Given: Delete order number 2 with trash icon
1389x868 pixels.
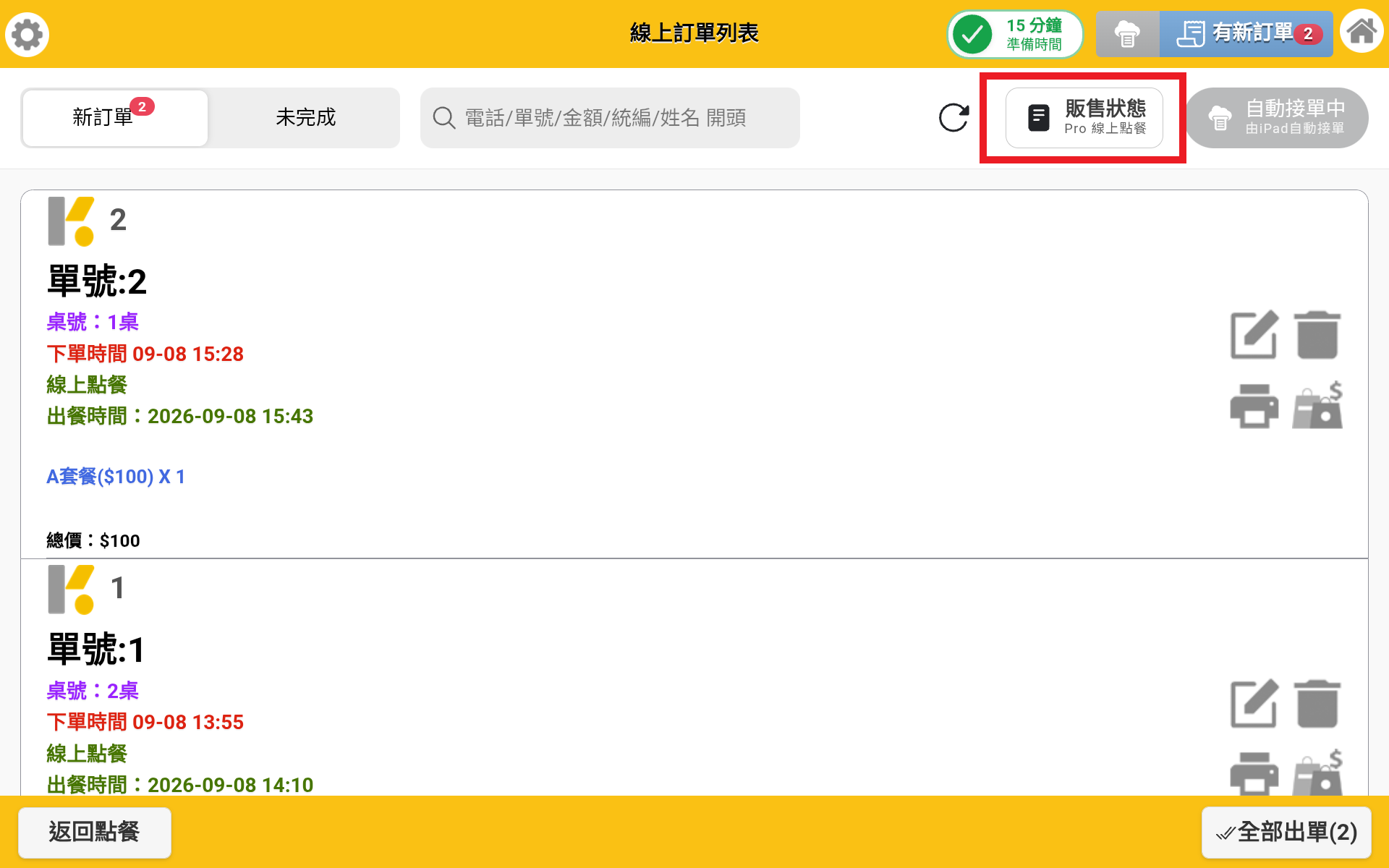Looking at the screenshot, I should (x=1317, y=335).
